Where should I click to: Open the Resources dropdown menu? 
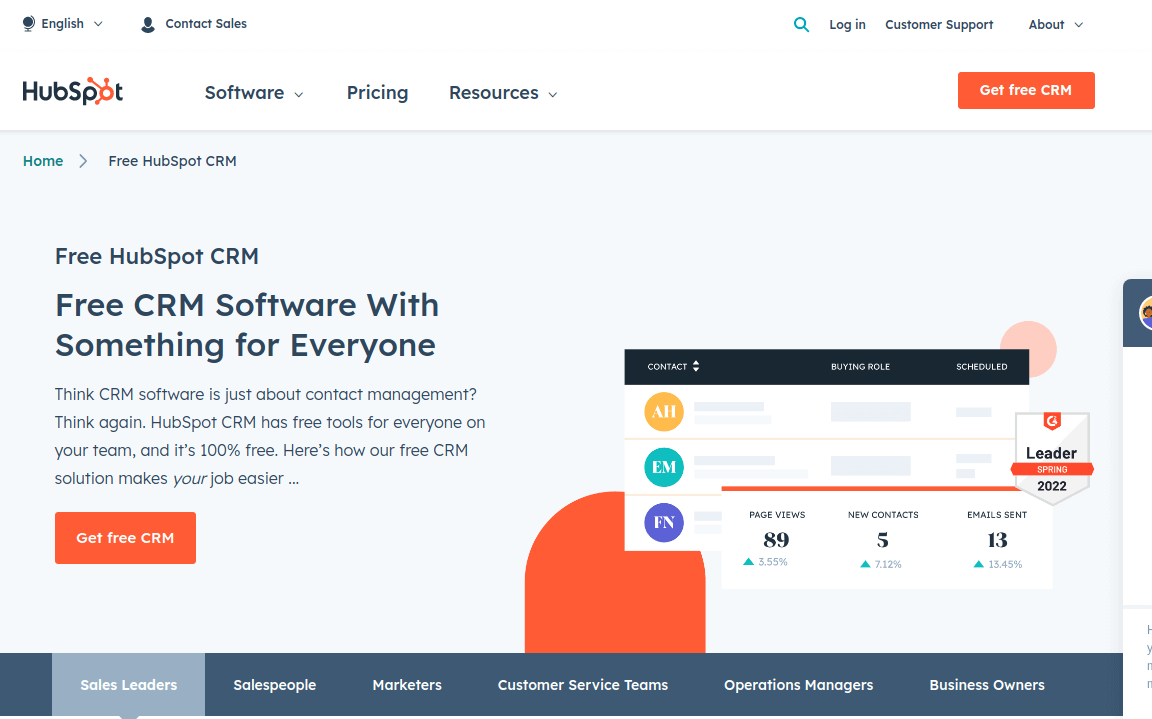tap(503, 93)
